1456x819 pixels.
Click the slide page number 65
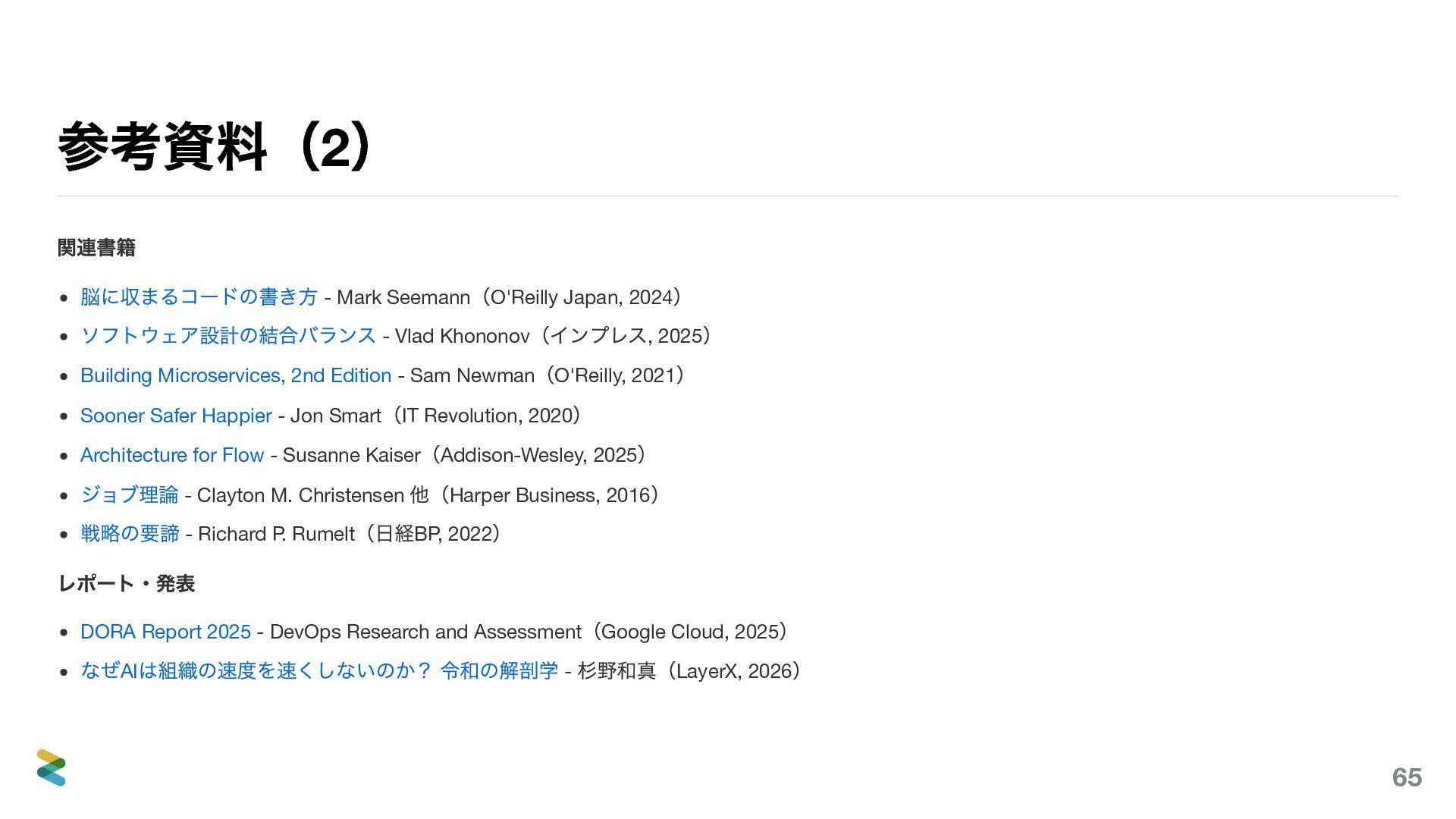(1407, 777)
